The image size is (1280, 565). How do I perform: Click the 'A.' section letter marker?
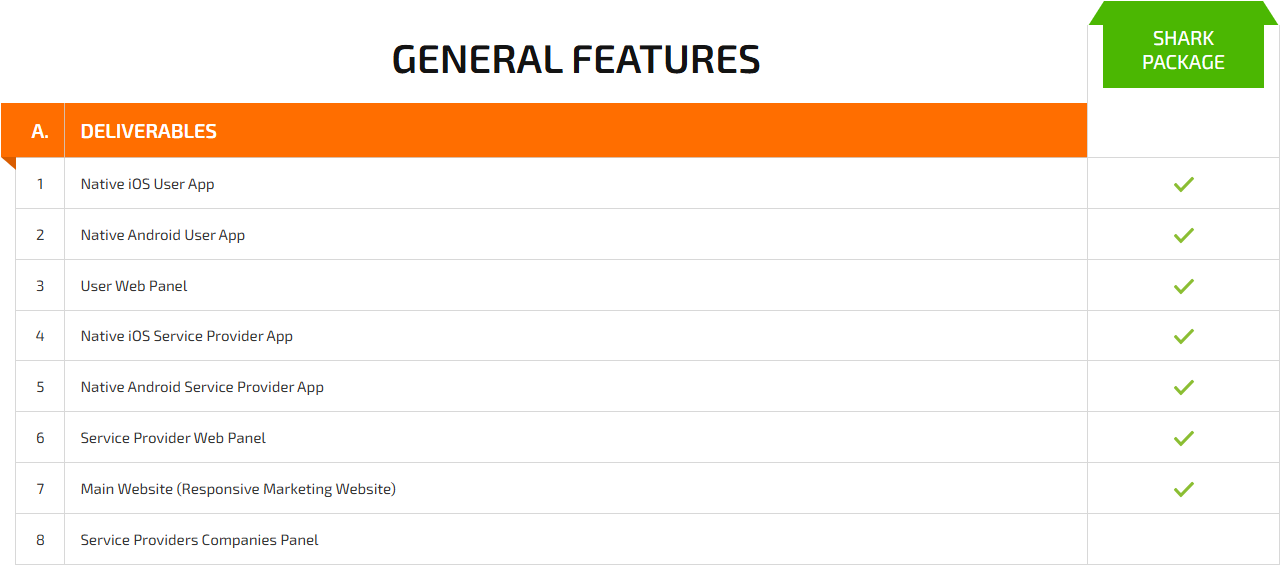[x=40, y=131]
